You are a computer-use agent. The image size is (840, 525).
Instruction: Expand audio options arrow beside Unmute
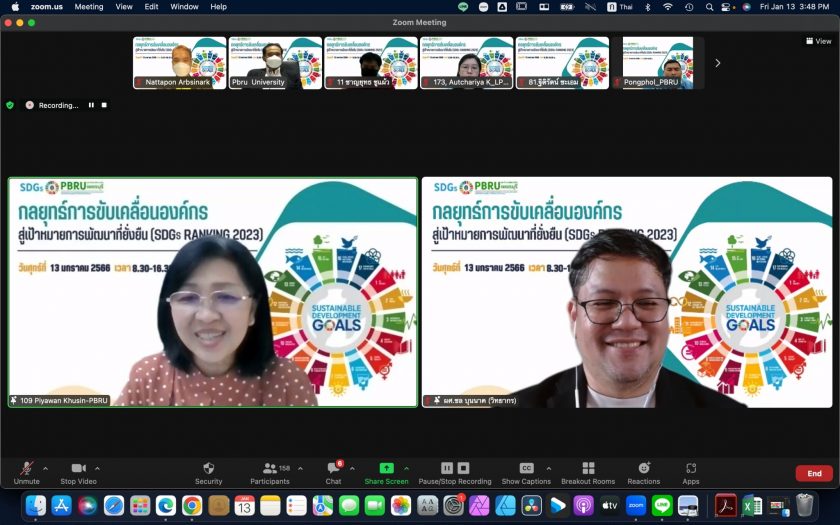coord(45,468)
